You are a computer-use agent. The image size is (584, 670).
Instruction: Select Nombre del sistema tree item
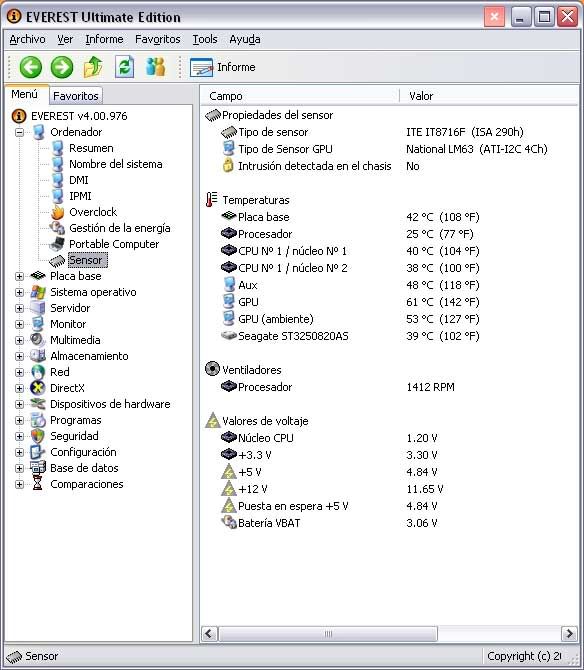[116, 164]
